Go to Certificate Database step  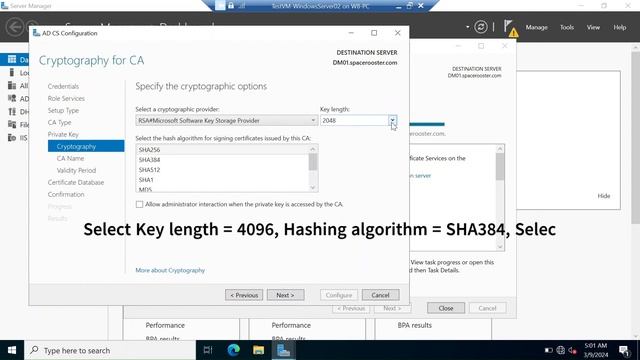(76, 182)
